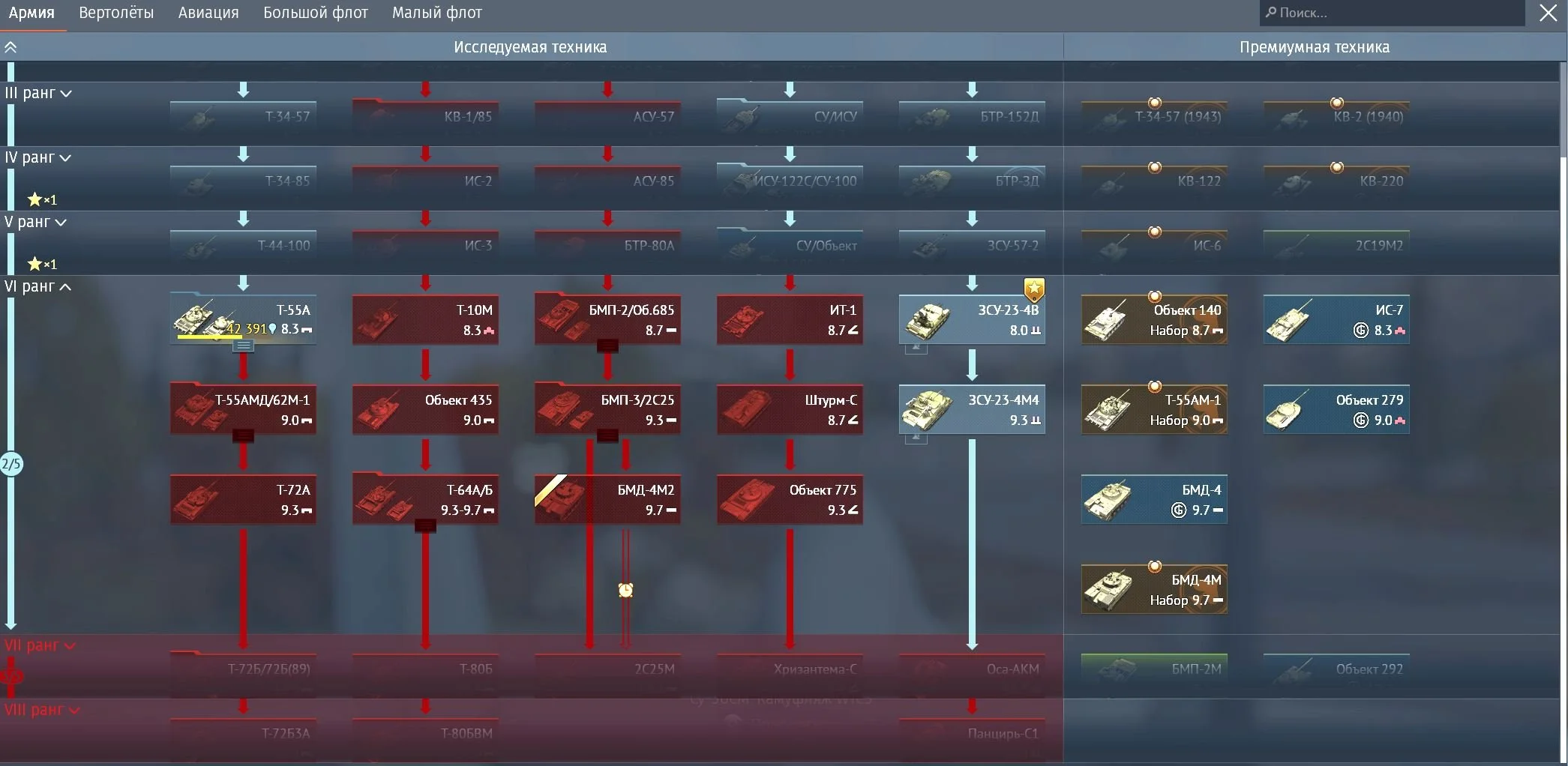Open the БМД-4М premium pack card
Viewport: 1568px width, 766px height.
pos(1154,588)
